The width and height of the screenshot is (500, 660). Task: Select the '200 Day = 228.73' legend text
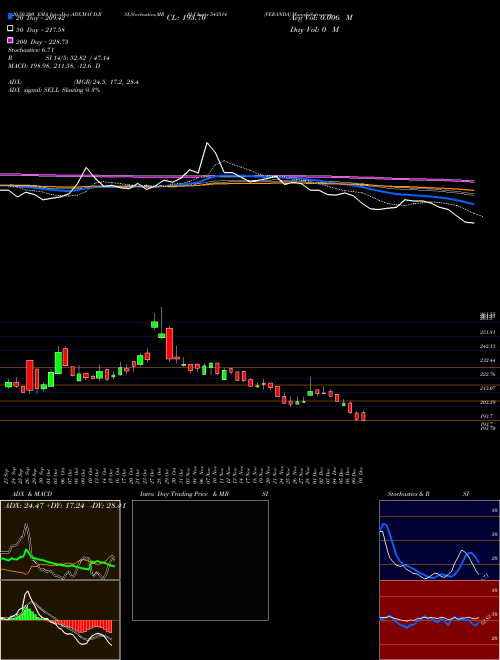tap(42, 42)
